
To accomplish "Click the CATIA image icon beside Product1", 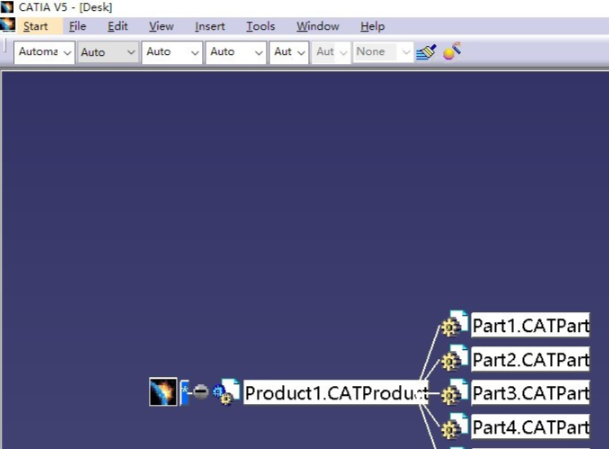I will 163,392.
